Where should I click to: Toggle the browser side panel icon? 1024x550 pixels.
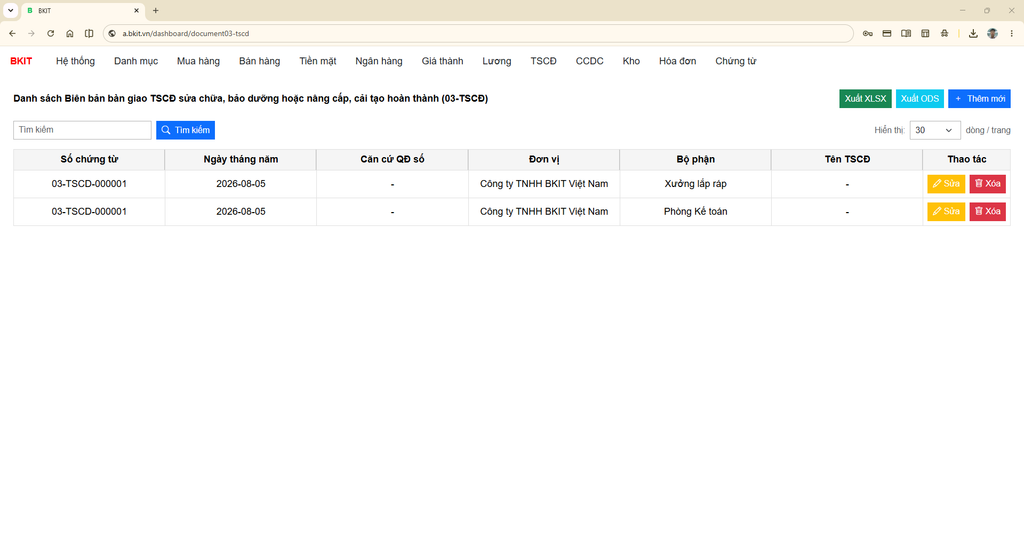click(89, 33)
